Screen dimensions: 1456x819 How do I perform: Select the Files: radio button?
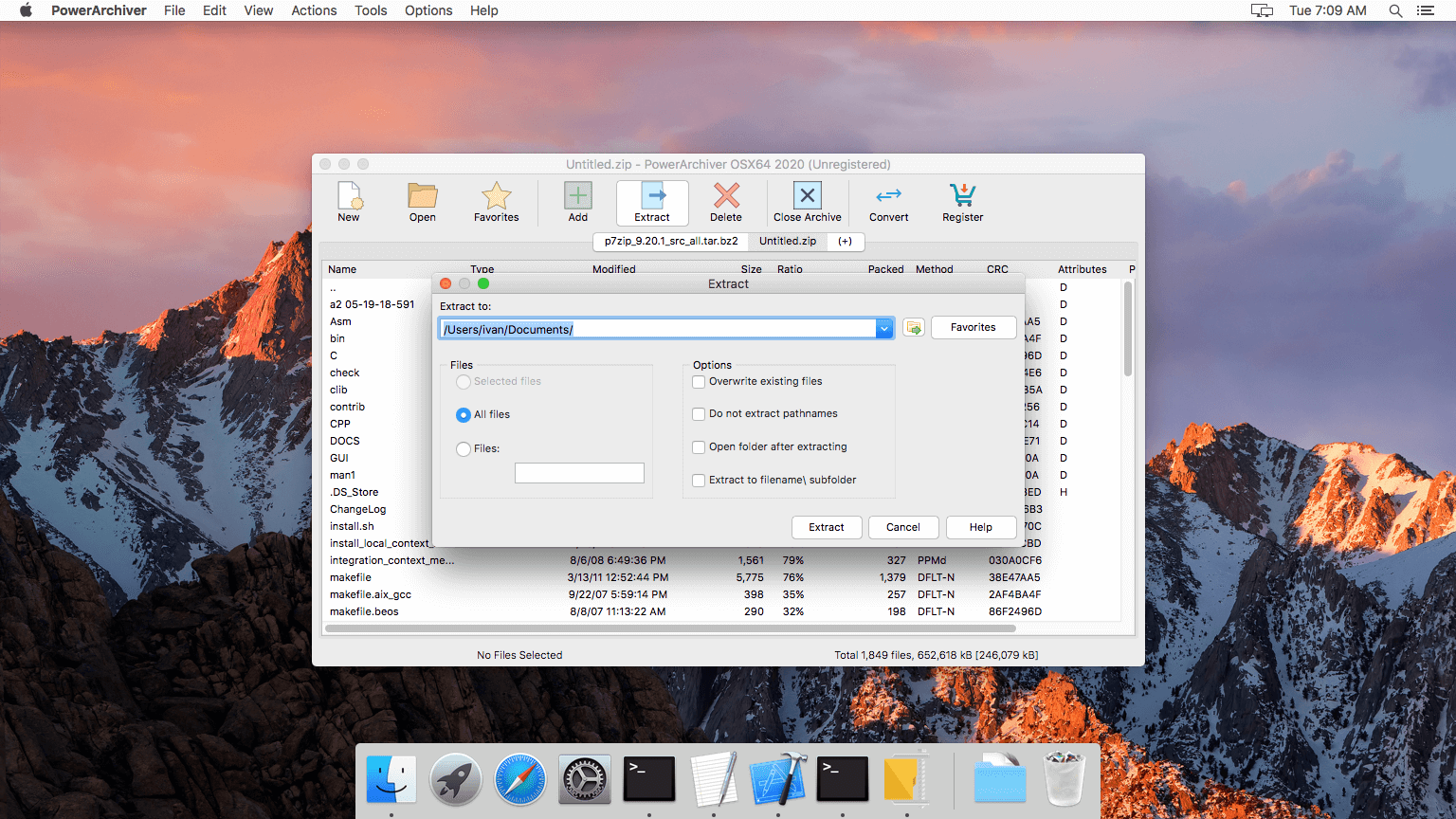[464, 449]
